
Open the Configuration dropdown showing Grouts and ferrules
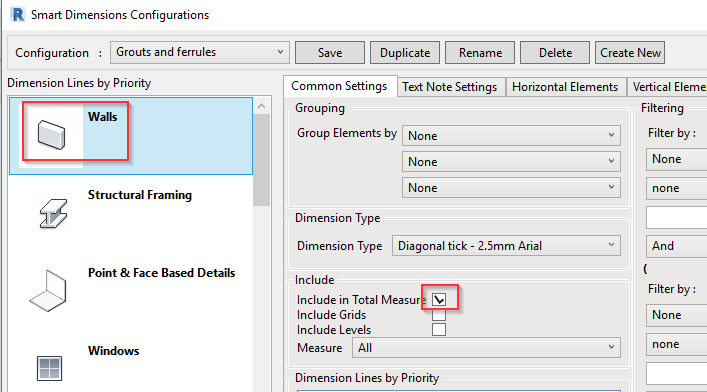(200, 52)
